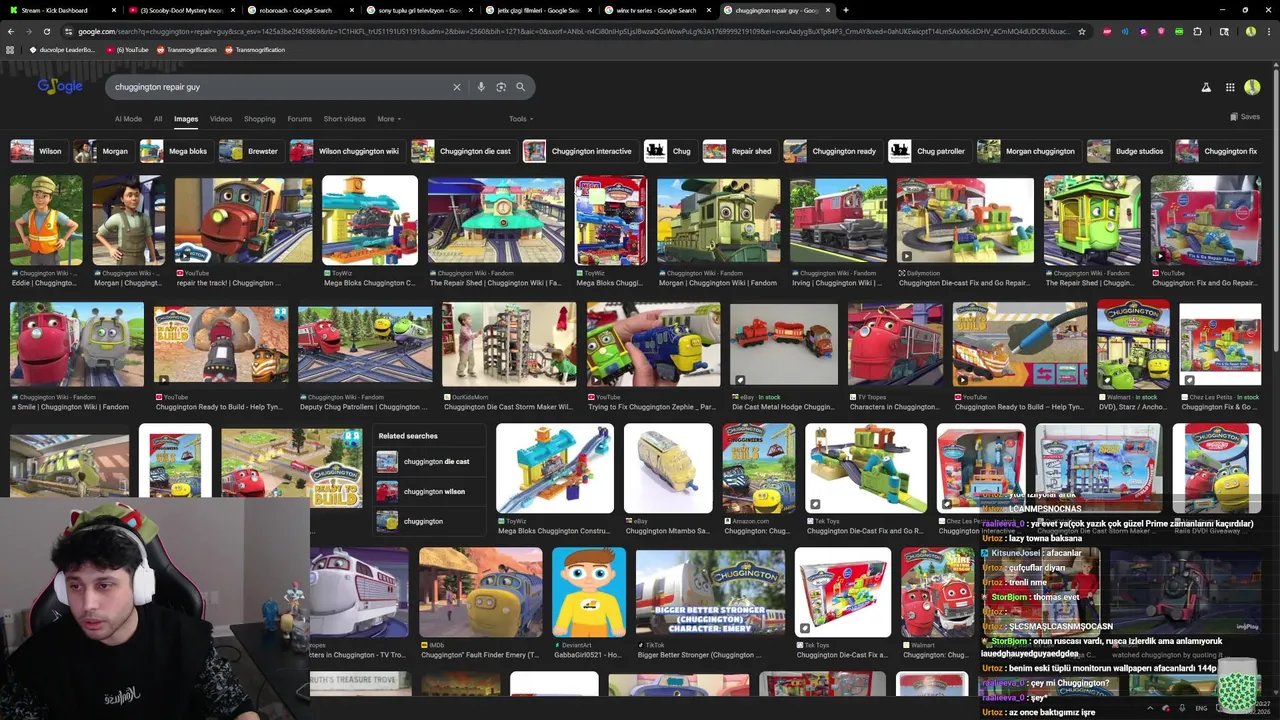Click 'Mega Bloks Chuggington Constru...' caption
The width and height of the screenshot is (1280, 720).
pyautogui.click(x=554, y=531)
